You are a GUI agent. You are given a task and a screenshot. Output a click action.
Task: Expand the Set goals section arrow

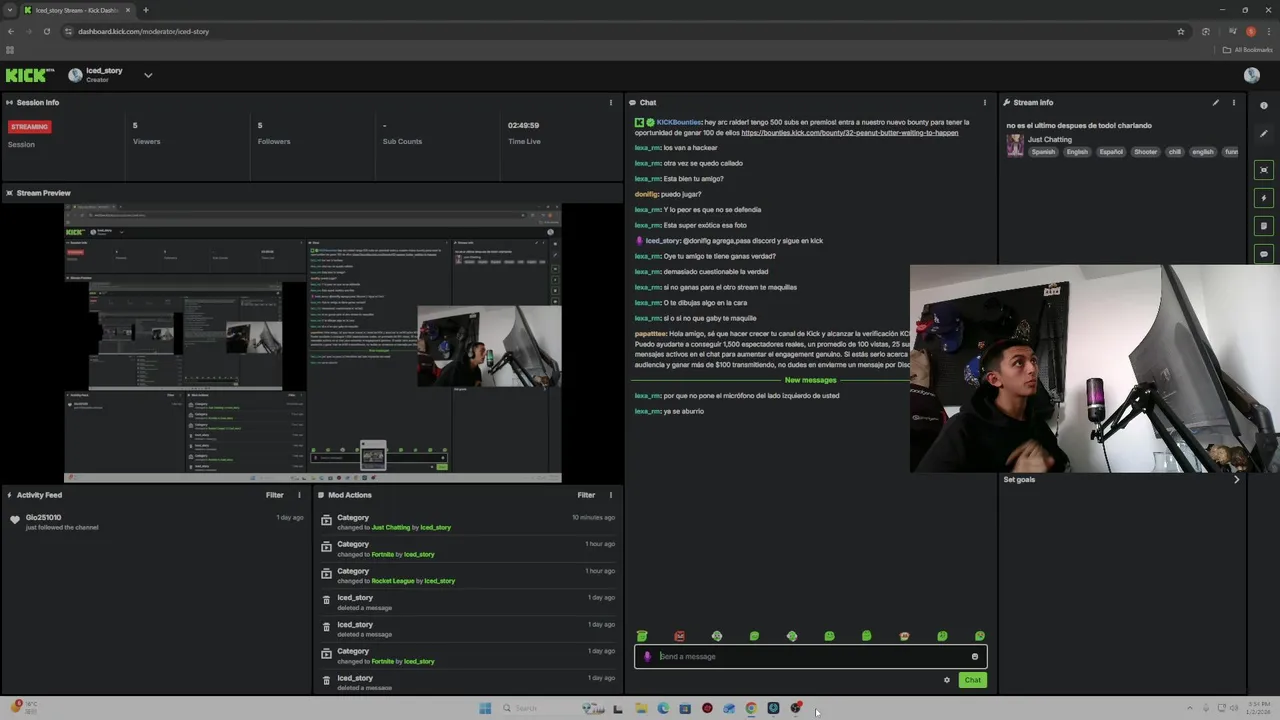click(1236, 480)
